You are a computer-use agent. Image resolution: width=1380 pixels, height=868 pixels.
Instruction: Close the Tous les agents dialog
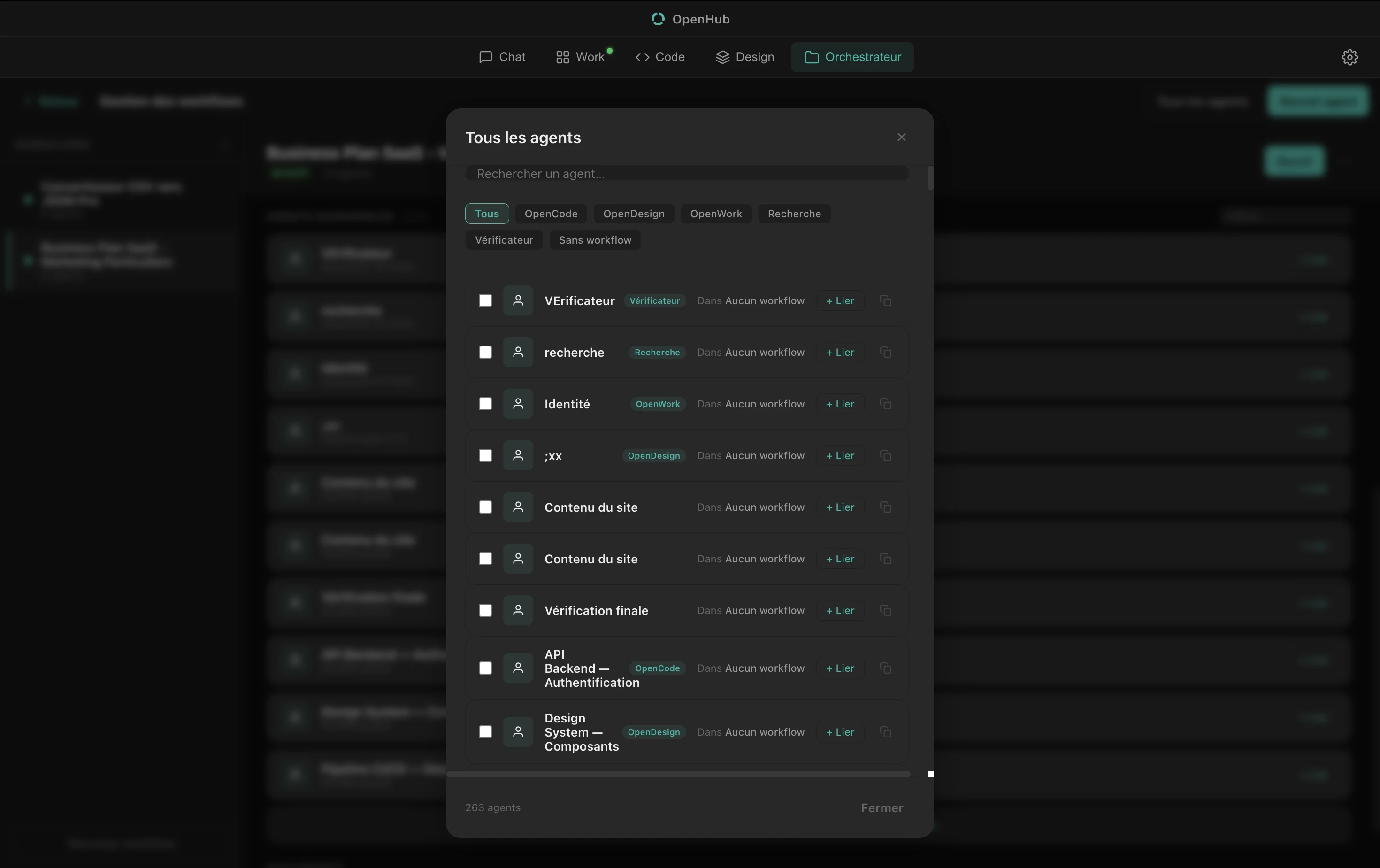click(902, 137)
